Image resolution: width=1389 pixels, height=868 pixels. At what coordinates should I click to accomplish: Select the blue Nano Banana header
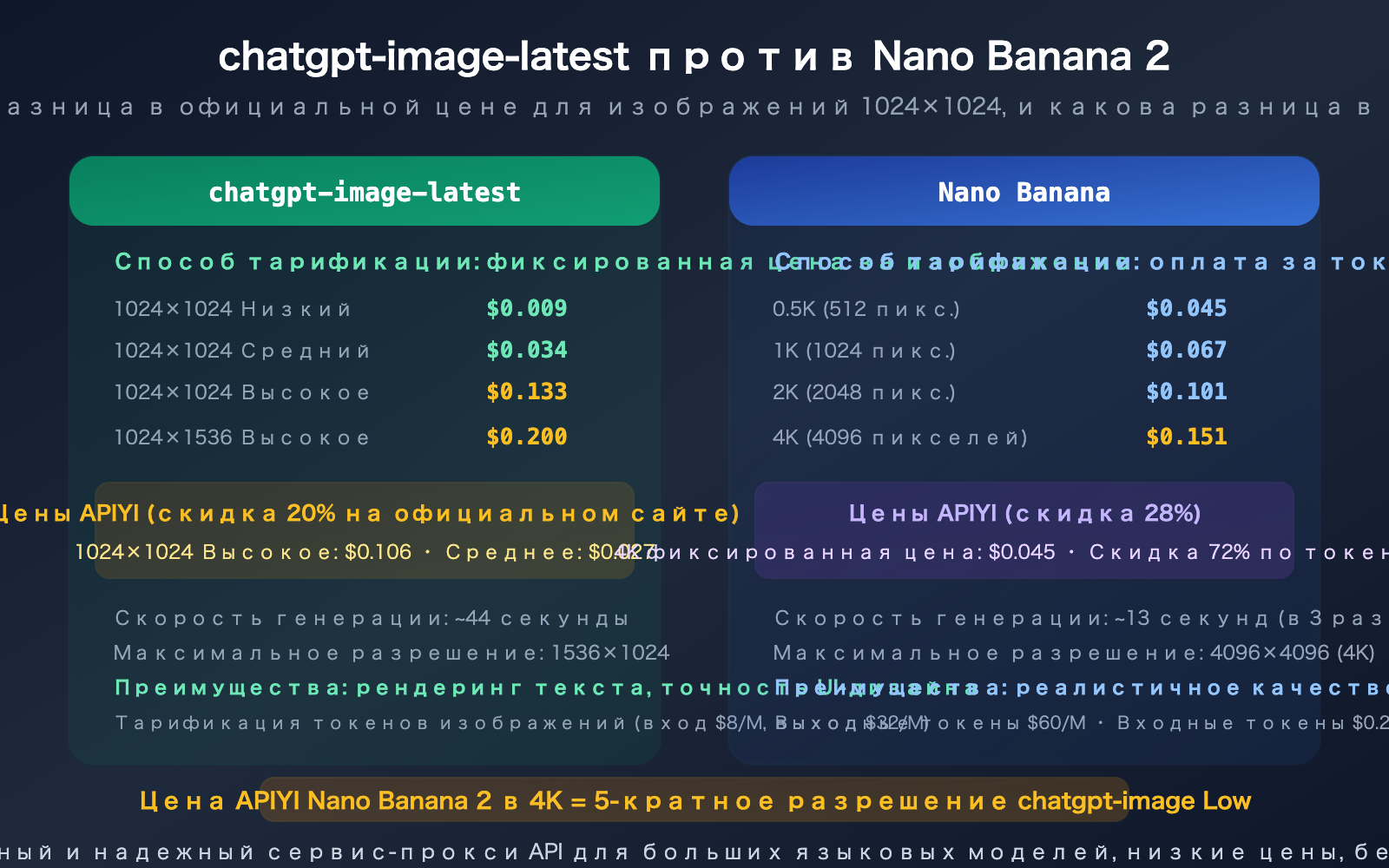(1024, 191)
